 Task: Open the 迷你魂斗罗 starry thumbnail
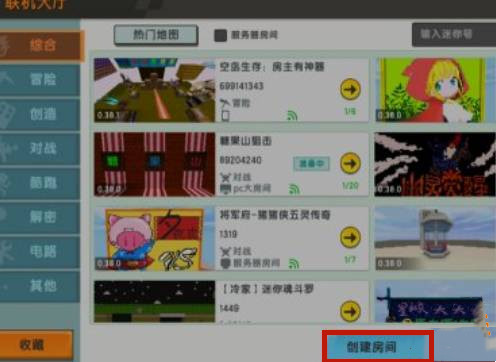(154, 302)
